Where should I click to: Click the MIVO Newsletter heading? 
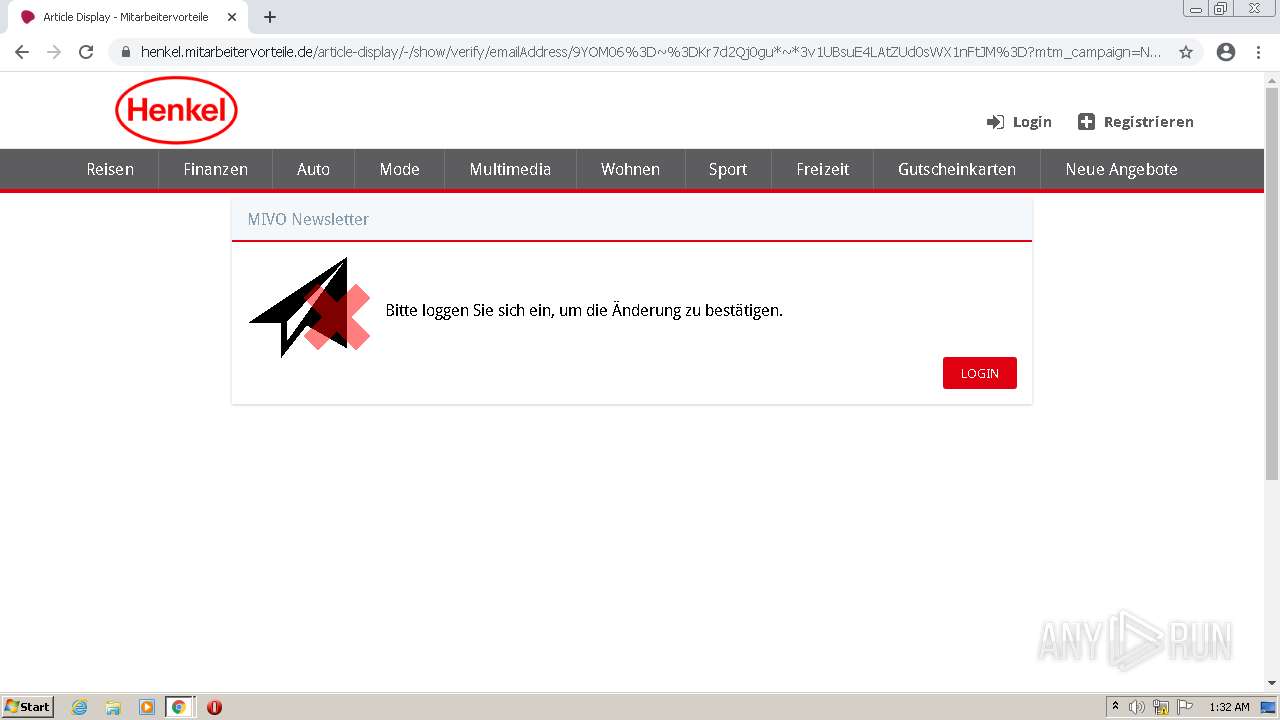pos(308,219)
